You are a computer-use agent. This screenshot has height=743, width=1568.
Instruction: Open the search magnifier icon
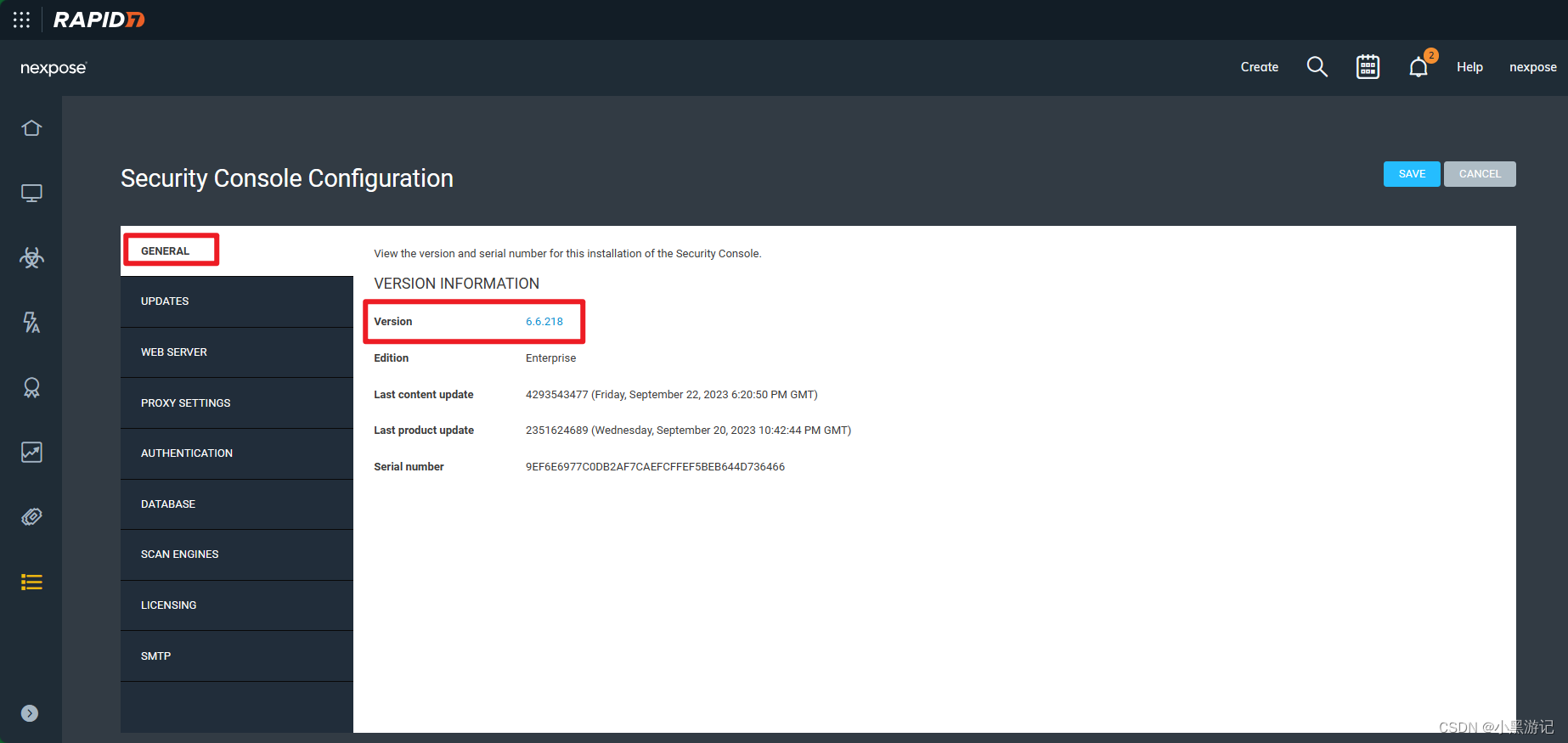coord(1317,66)
